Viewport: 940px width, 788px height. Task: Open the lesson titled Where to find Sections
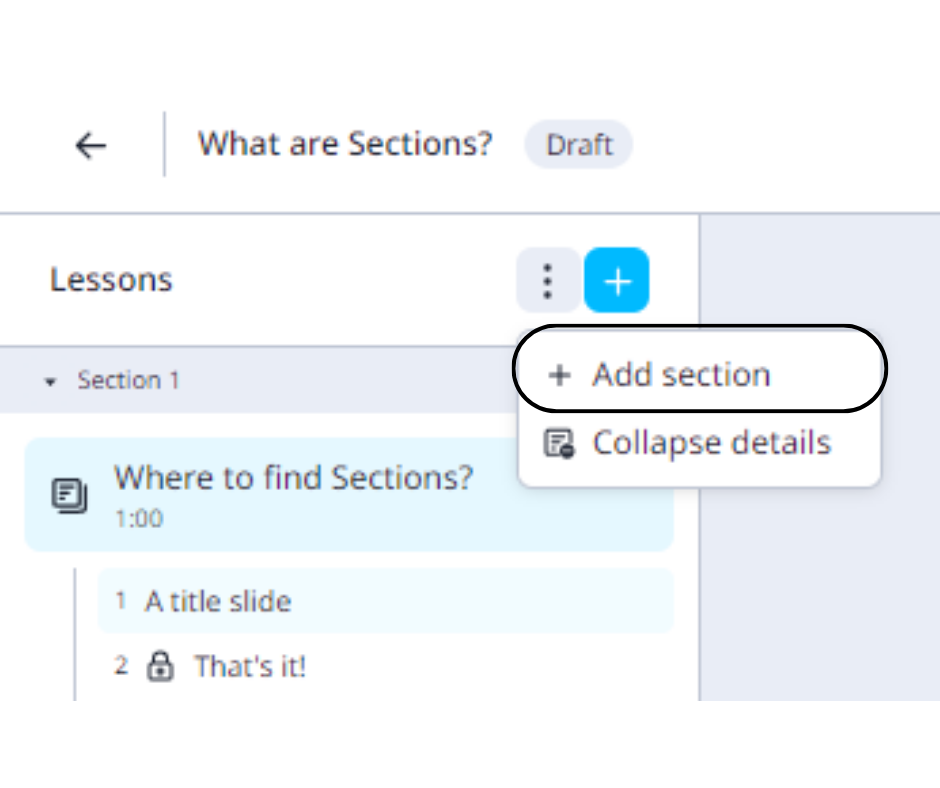click(x=293, y=478)
